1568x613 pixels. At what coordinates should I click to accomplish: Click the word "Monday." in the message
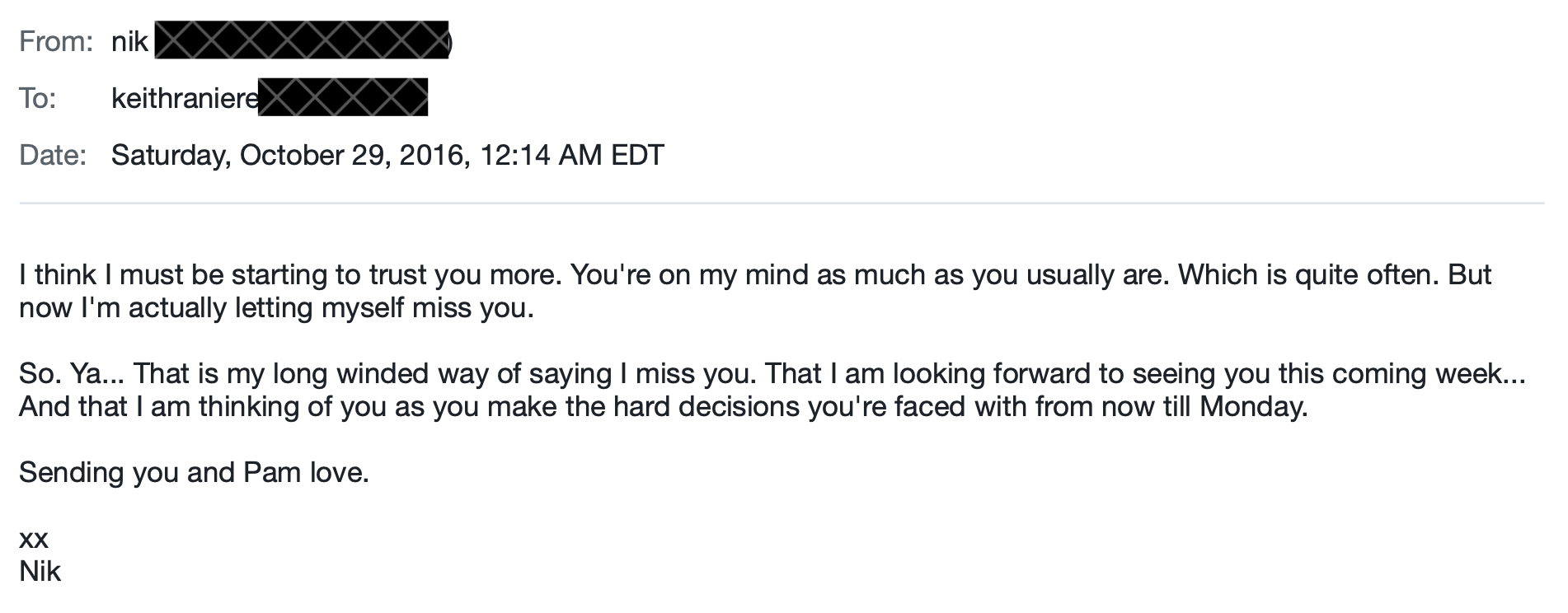pos(1253,407)
